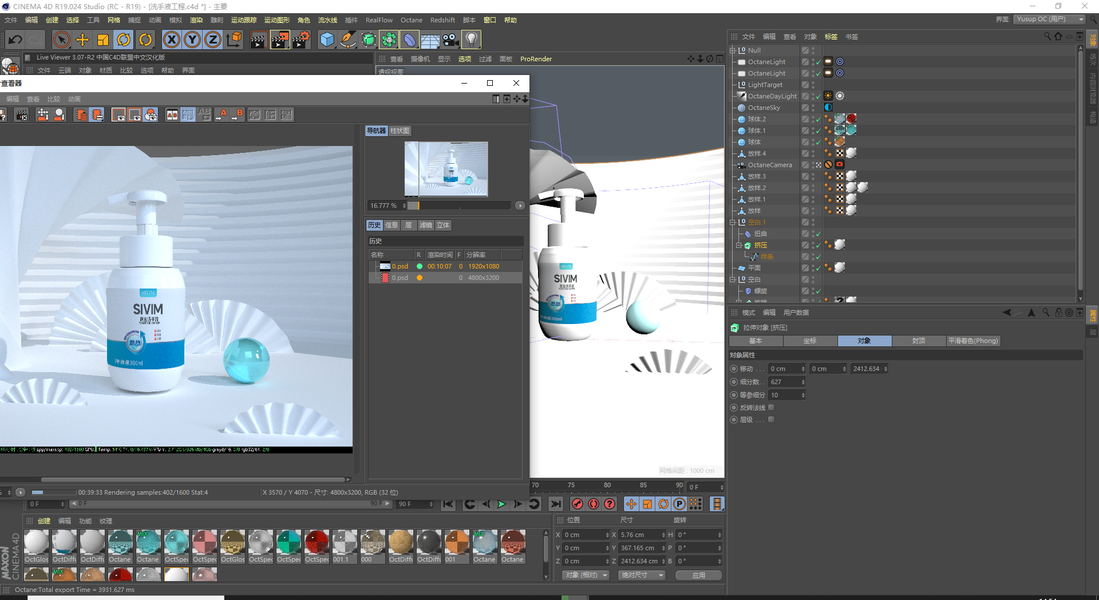Toggle OctaneDayLight enable check mark
This screenshot has width=1099, height=600.
point(818,96)
